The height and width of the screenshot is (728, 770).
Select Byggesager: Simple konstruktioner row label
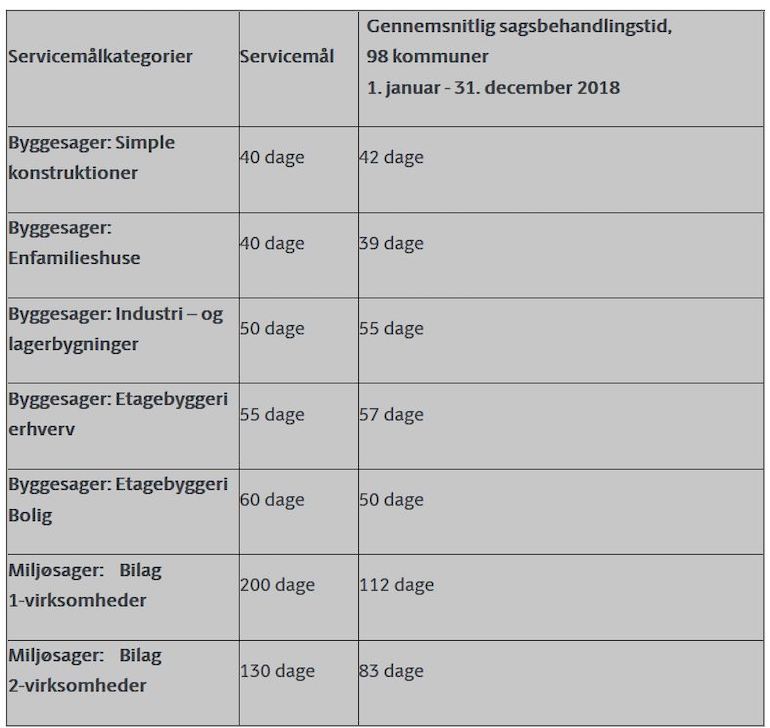91,157
